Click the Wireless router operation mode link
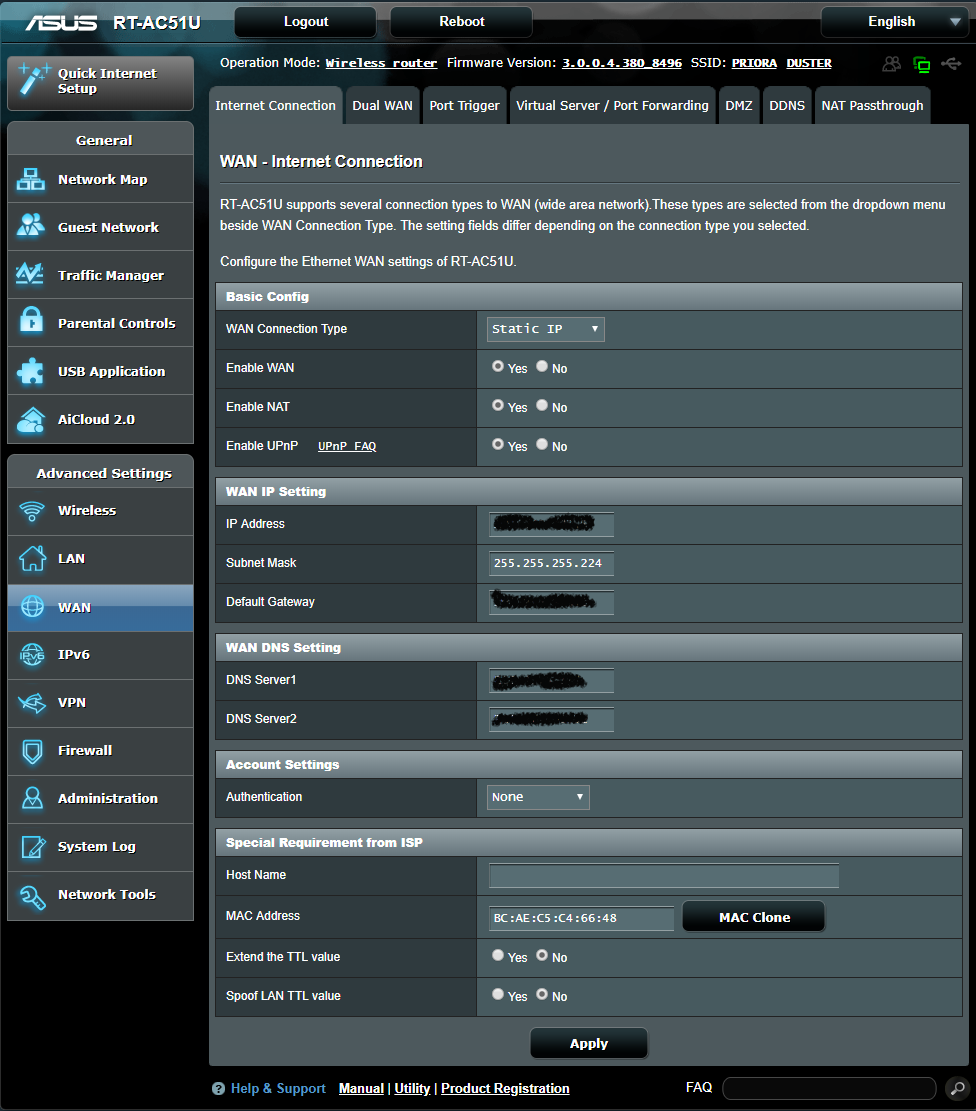Viewport: 976px width, 1111px height. 381,63
